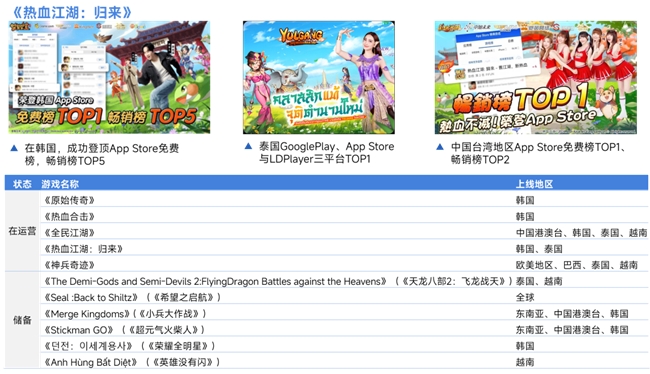The width and height of the screenshot is (650, 374).
Task: Click the region 韩国 for 《荣耀全明星》
Action: tap(525, 346)
